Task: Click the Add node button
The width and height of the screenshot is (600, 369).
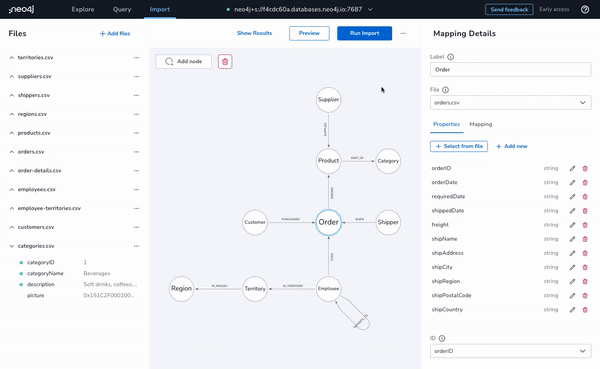Action: (x=184, y=61)
